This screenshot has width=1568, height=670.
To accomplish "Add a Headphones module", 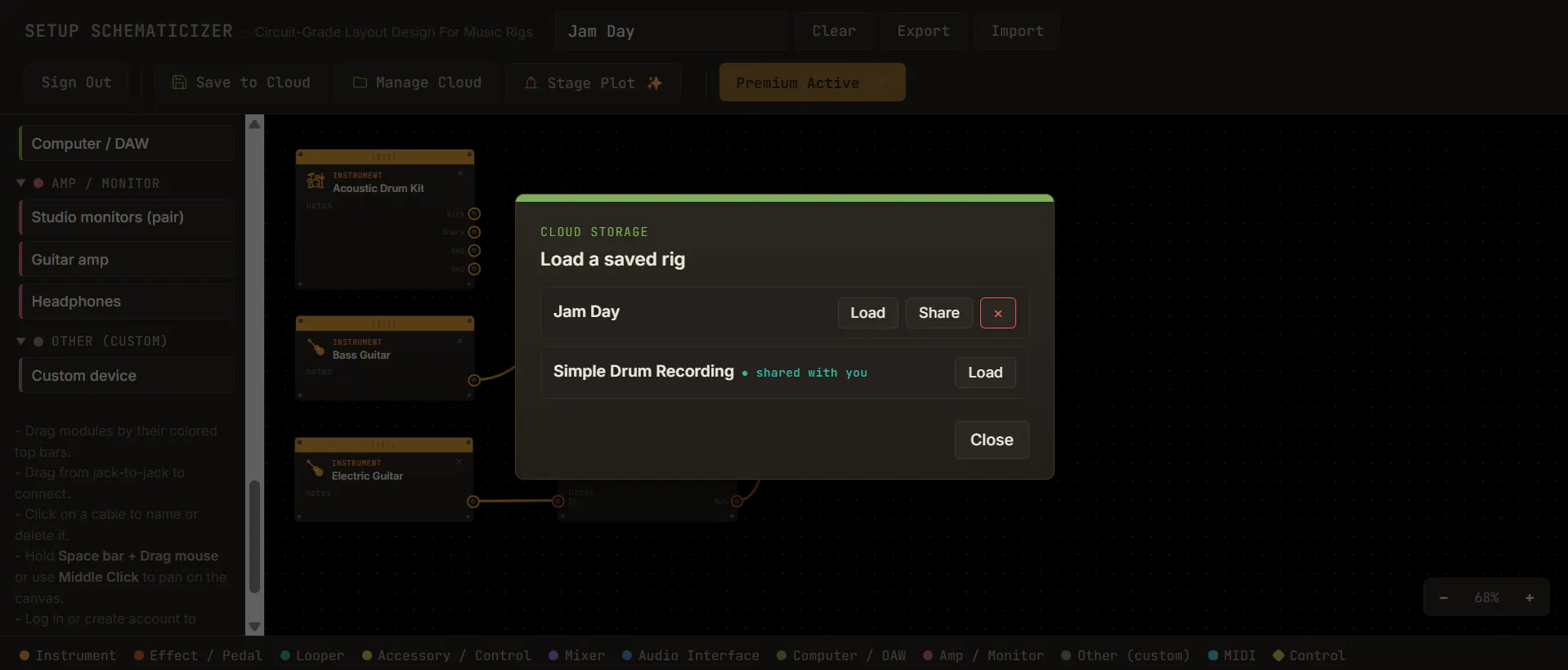I will click(x=127, y=301).
